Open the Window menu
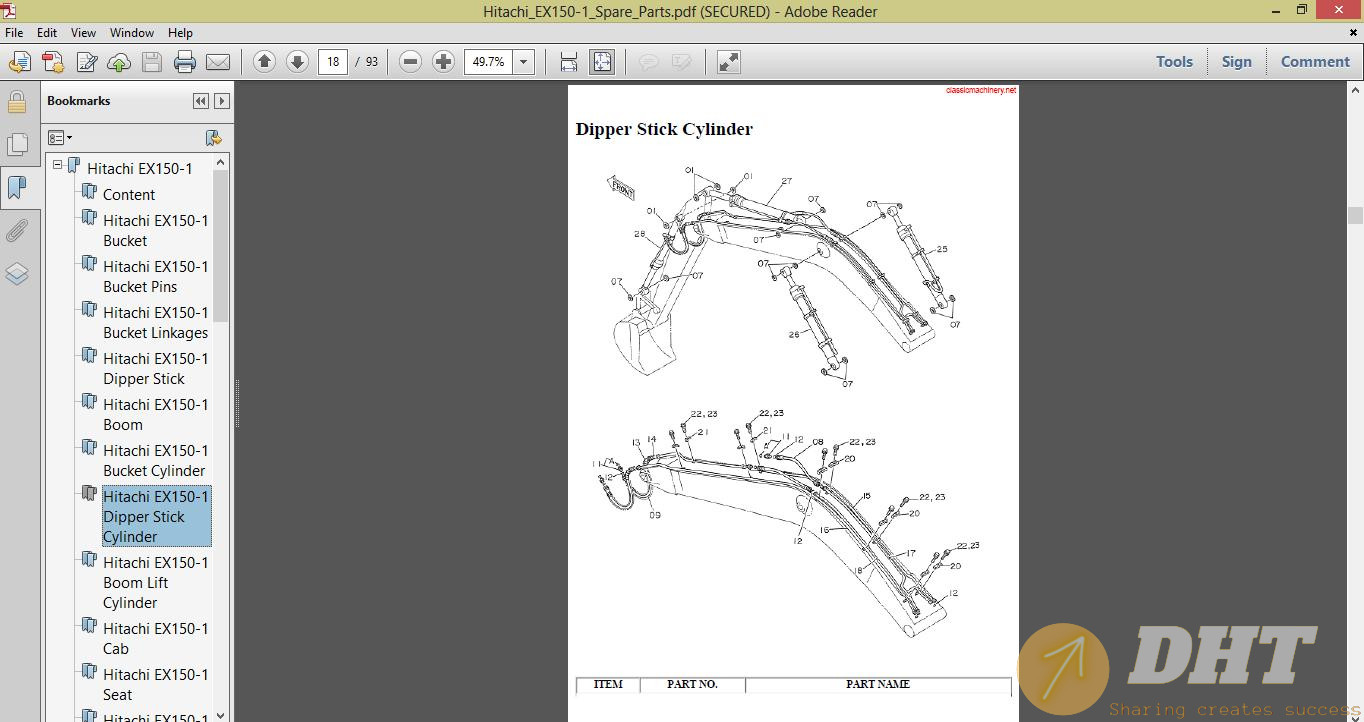 [x=132, y=33]
